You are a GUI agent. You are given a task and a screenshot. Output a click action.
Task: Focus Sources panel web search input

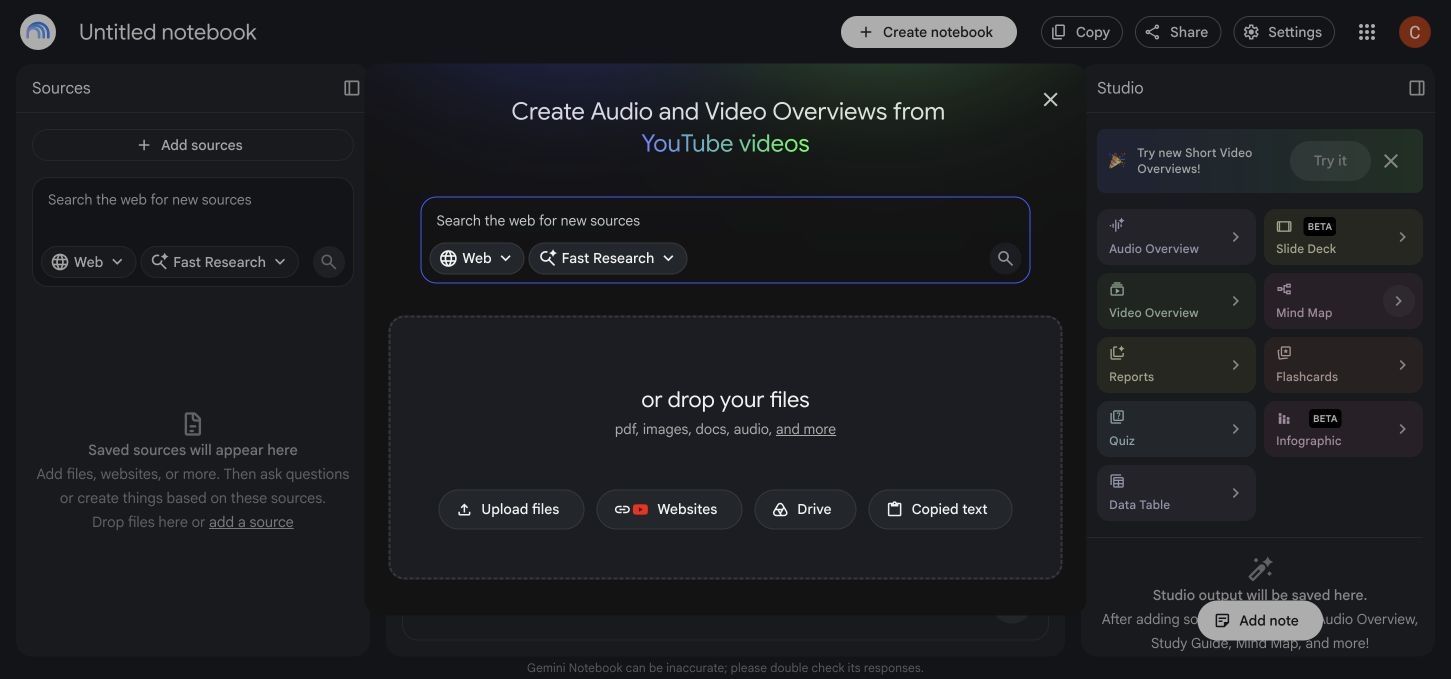192,200
